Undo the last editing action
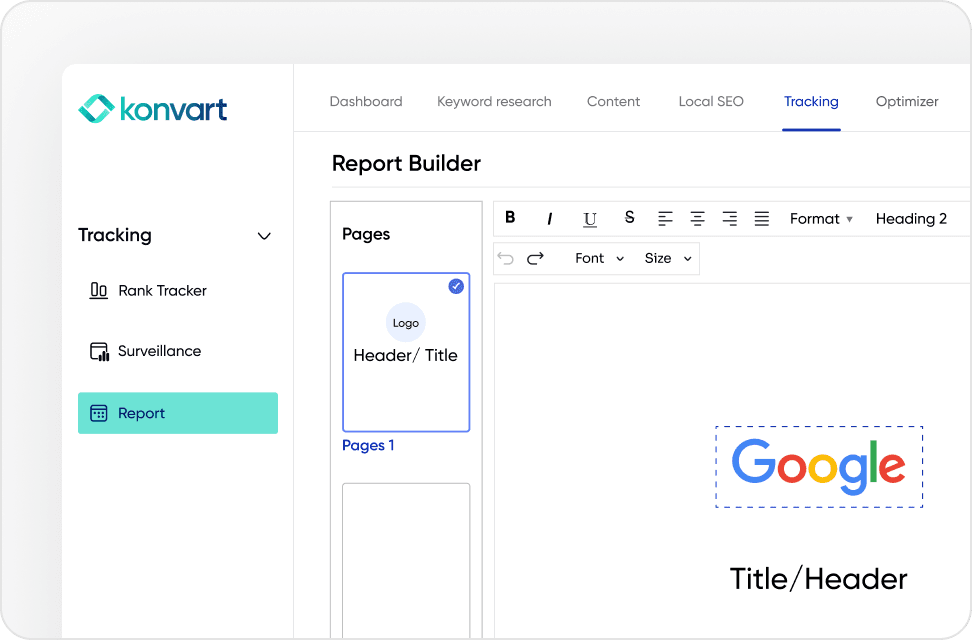 point(505,258)
